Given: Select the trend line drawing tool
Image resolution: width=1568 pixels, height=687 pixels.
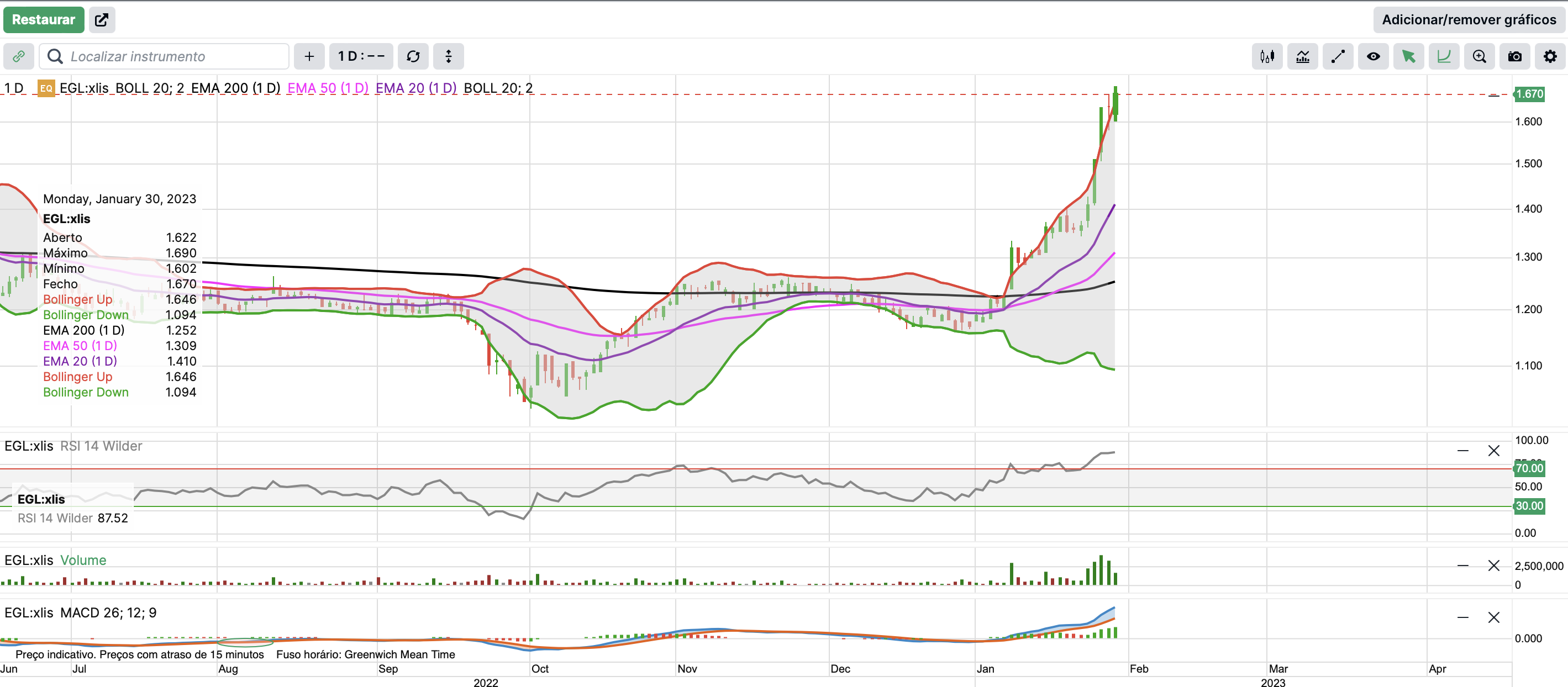Looking at the screenshot, I should (x=1337, y=56).
